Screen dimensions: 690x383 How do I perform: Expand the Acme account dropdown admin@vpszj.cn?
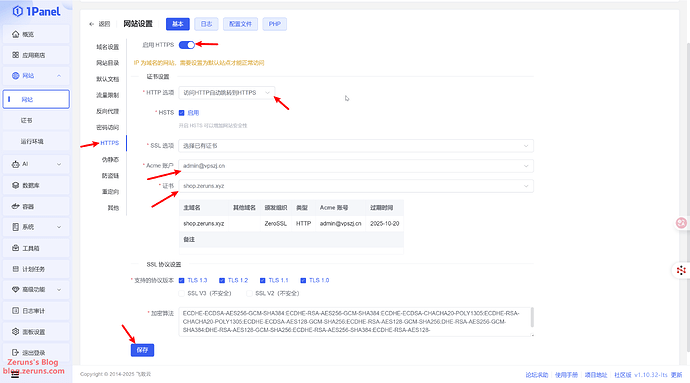pos(356,166)
